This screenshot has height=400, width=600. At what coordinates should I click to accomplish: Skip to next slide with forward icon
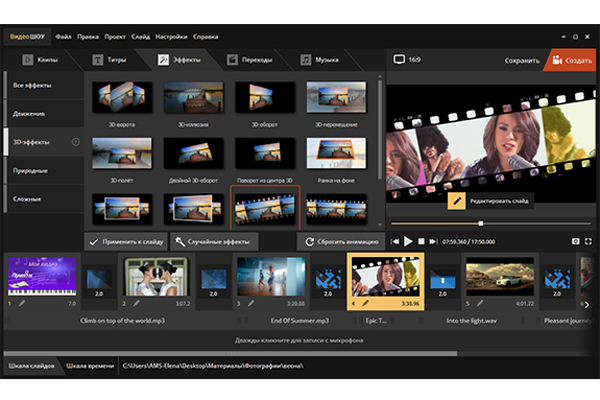pos(433,241)
